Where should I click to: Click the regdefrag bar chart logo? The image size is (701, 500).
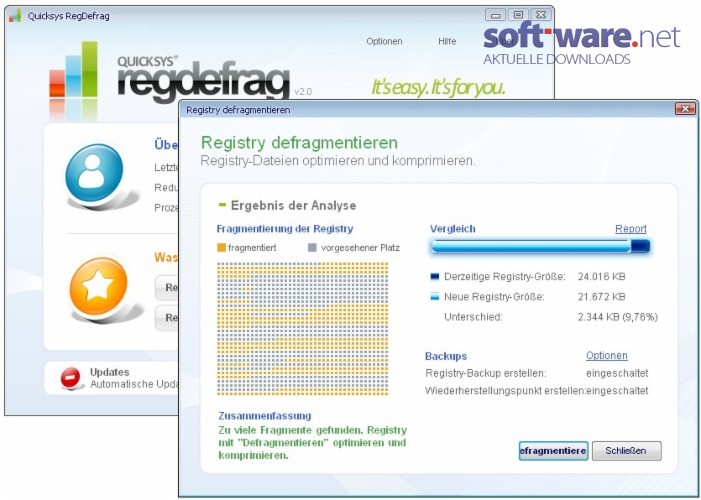pos(73,69)
